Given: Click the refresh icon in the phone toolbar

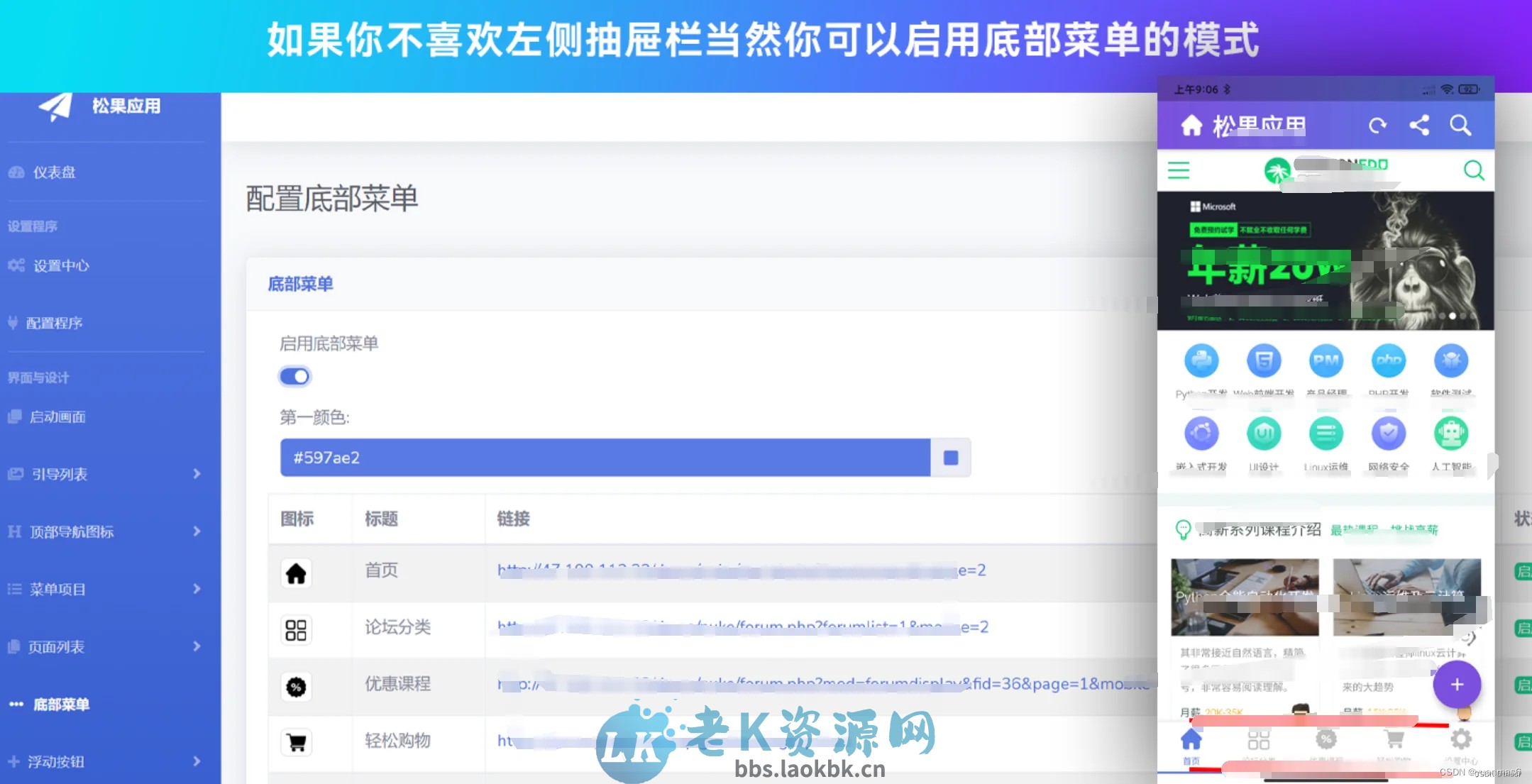Looking at the screenshot, I should click(x=1378, y=125).
